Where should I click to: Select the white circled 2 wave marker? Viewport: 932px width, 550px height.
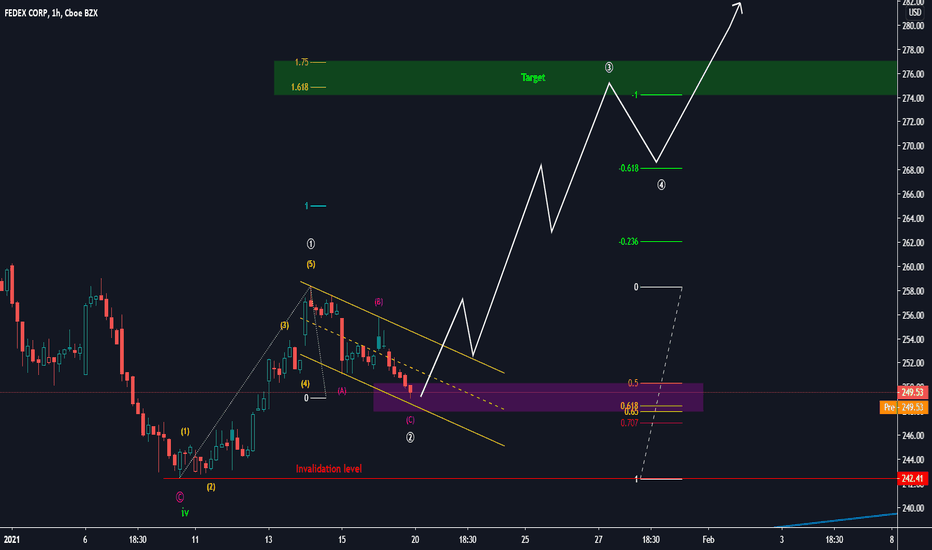[410, 438]
